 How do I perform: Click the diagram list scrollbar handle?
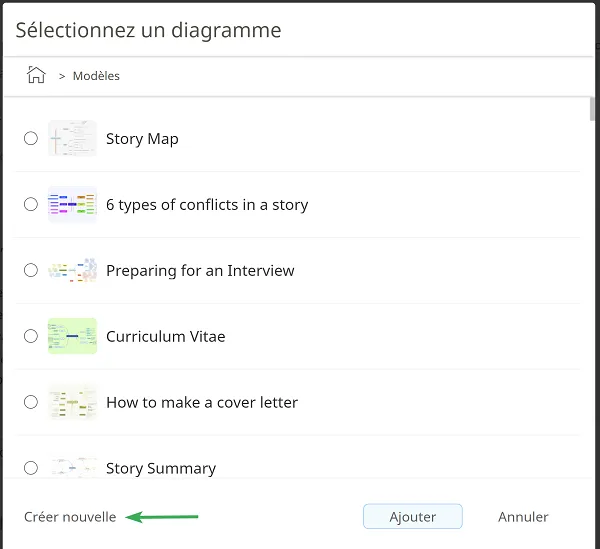[x=592, y=109]
